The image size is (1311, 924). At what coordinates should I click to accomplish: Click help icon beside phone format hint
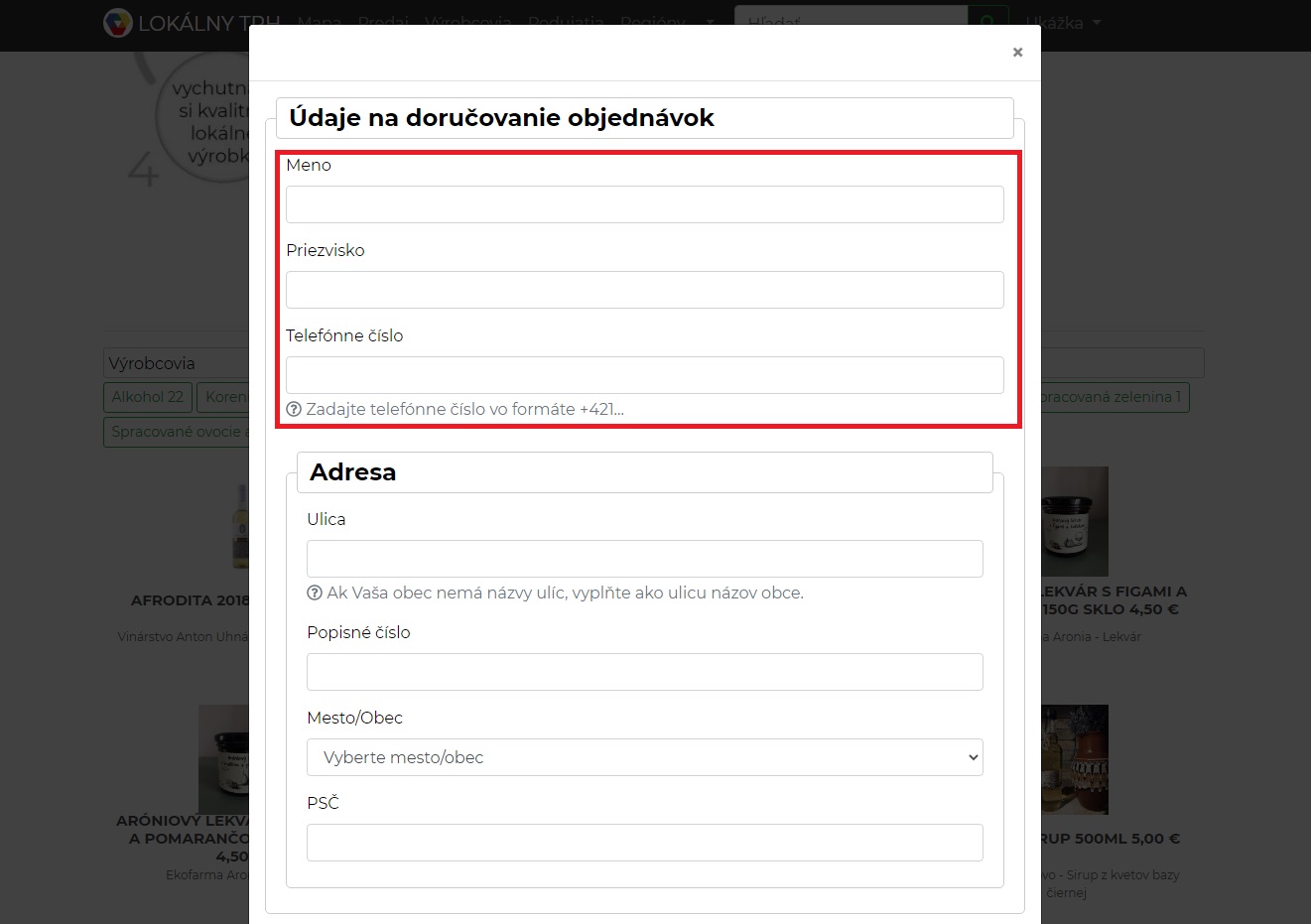point(294,409)
